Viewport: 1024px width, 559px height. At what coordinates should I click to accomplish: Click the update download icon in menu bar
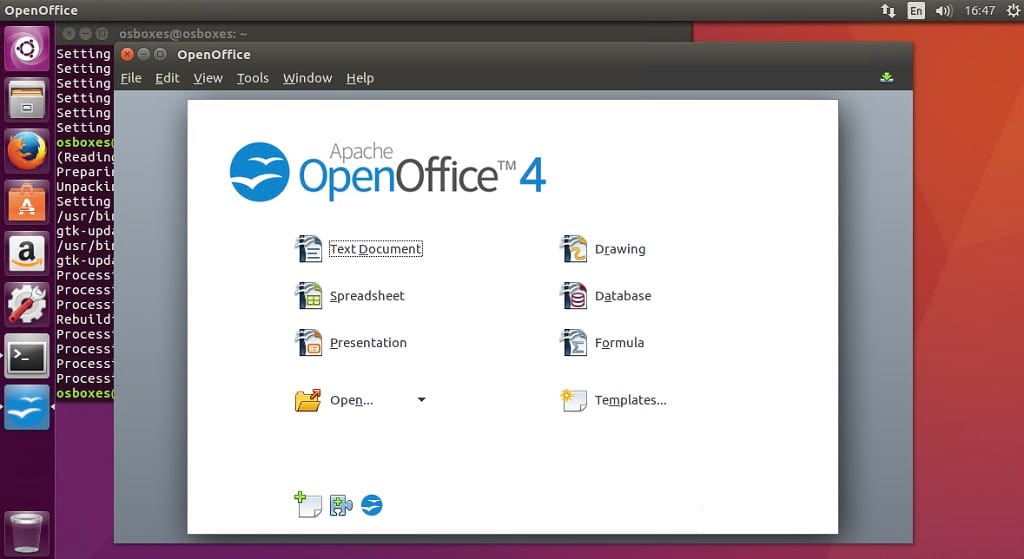pos(886,78)
